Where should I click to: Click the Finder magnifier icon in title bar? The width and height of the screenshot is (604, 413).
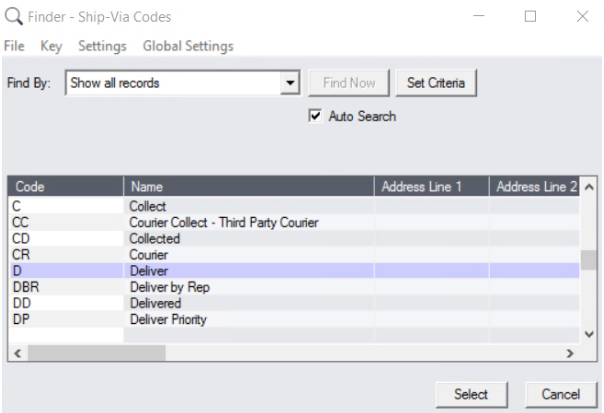pos(14,17)
